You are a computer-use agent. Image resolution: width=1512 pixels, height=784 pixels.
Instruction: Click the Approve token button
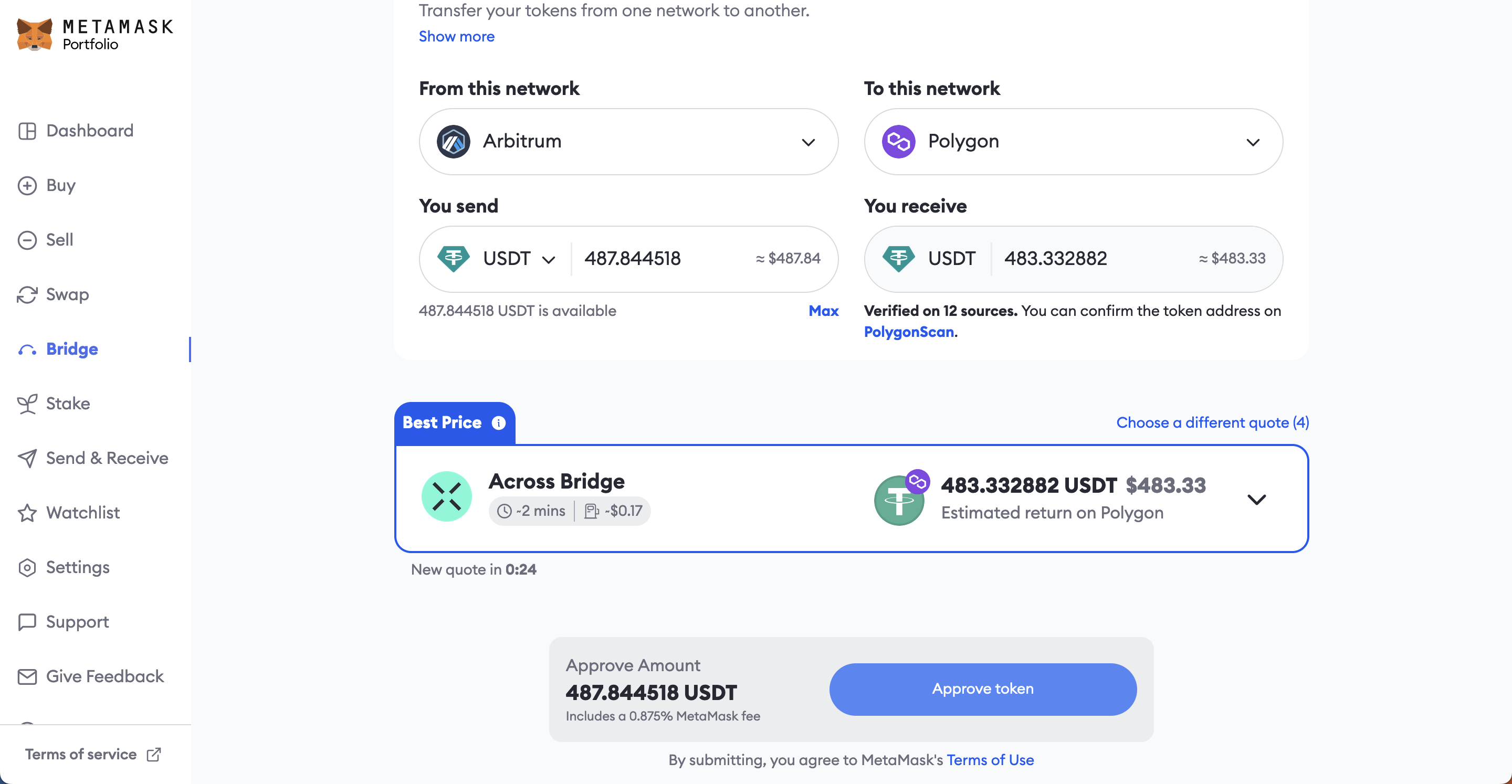coord(983,688)
